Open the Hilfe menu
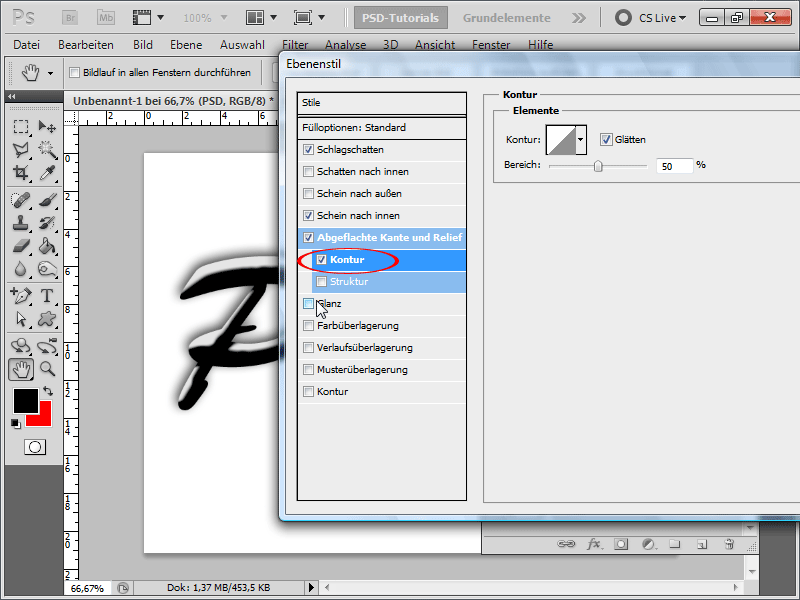 (541, 45)
